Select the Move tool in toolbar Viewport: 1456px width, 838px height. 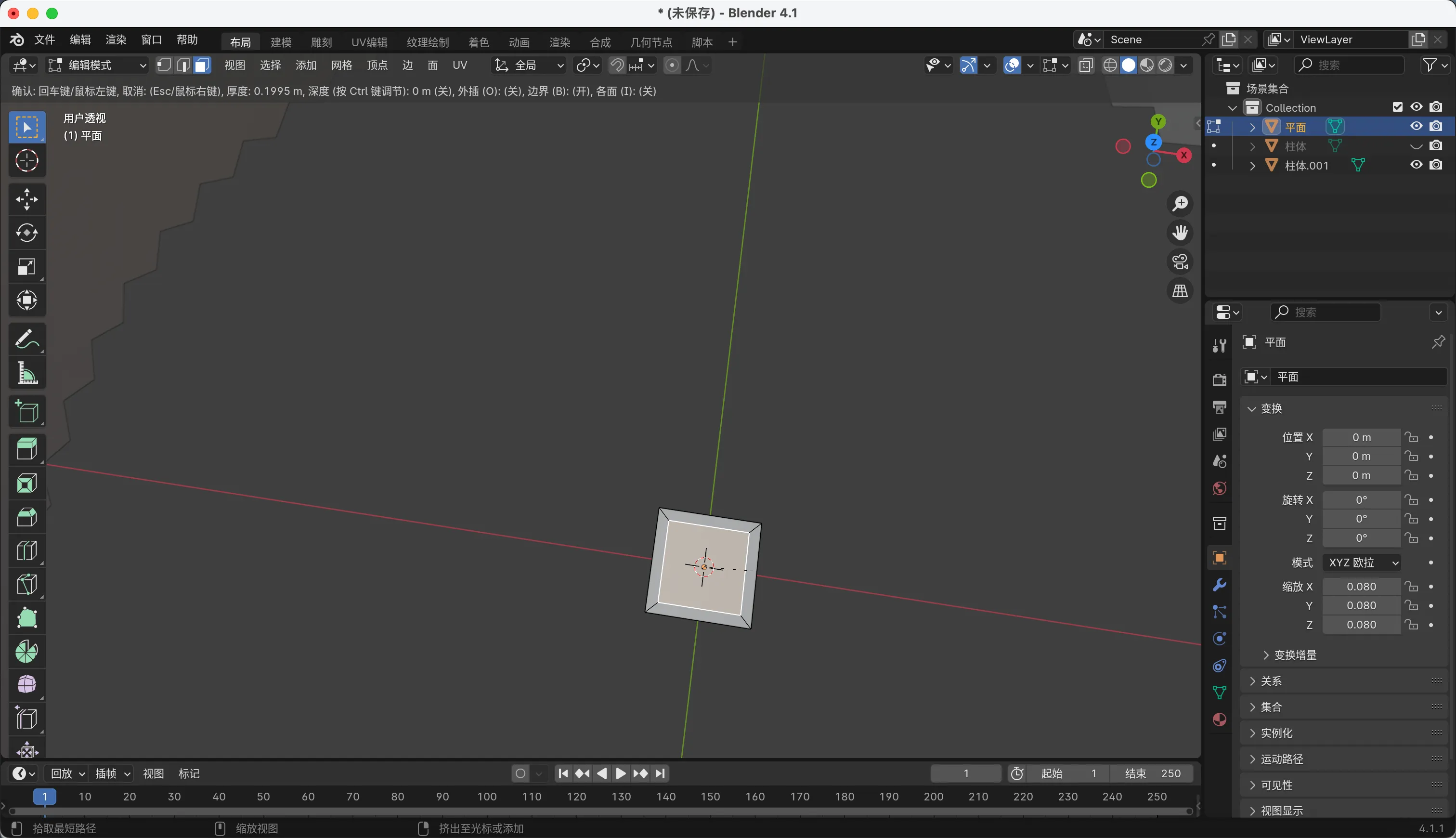point(26,199)
